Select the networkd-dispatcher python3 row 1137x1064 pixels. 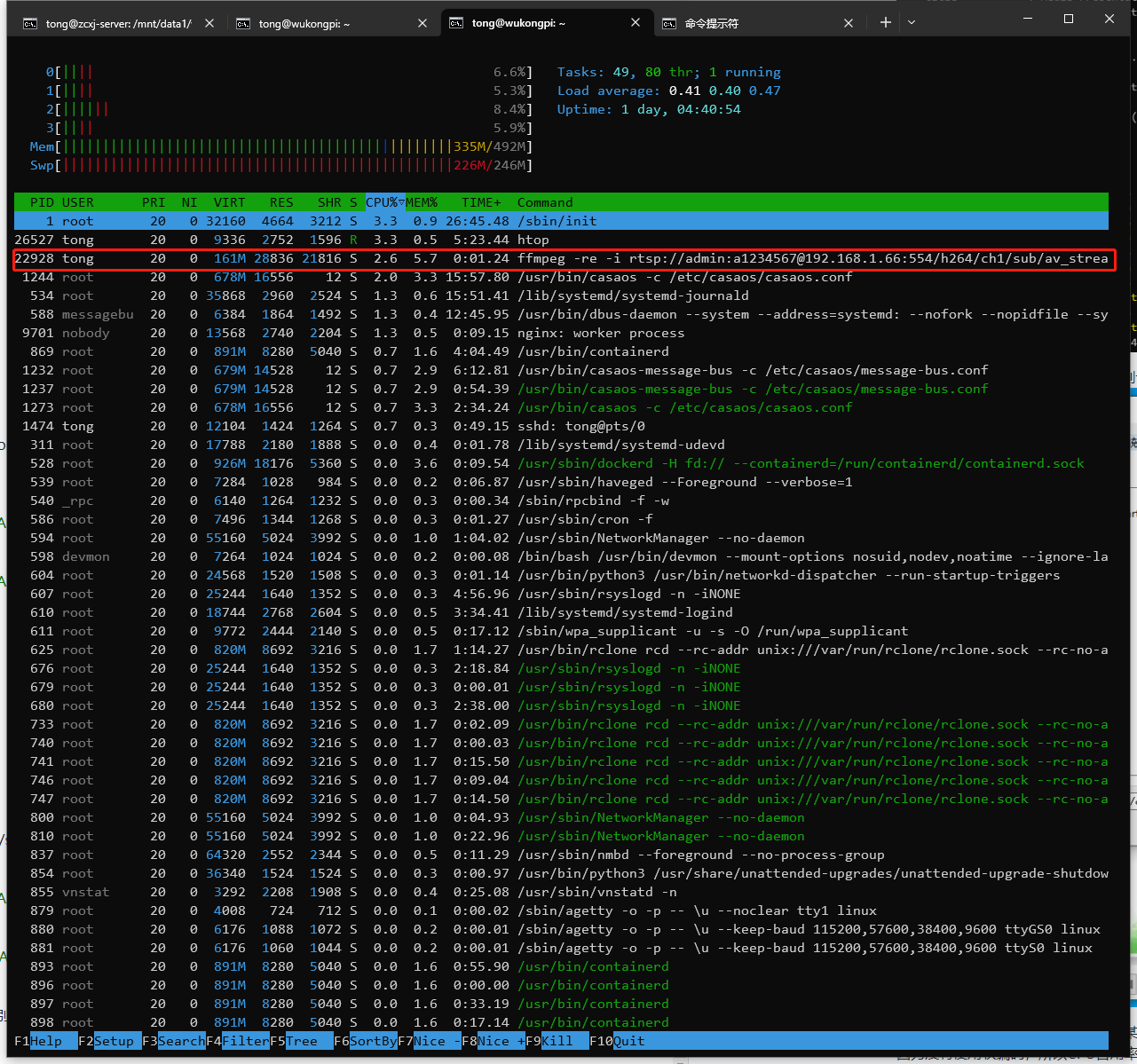561,575
